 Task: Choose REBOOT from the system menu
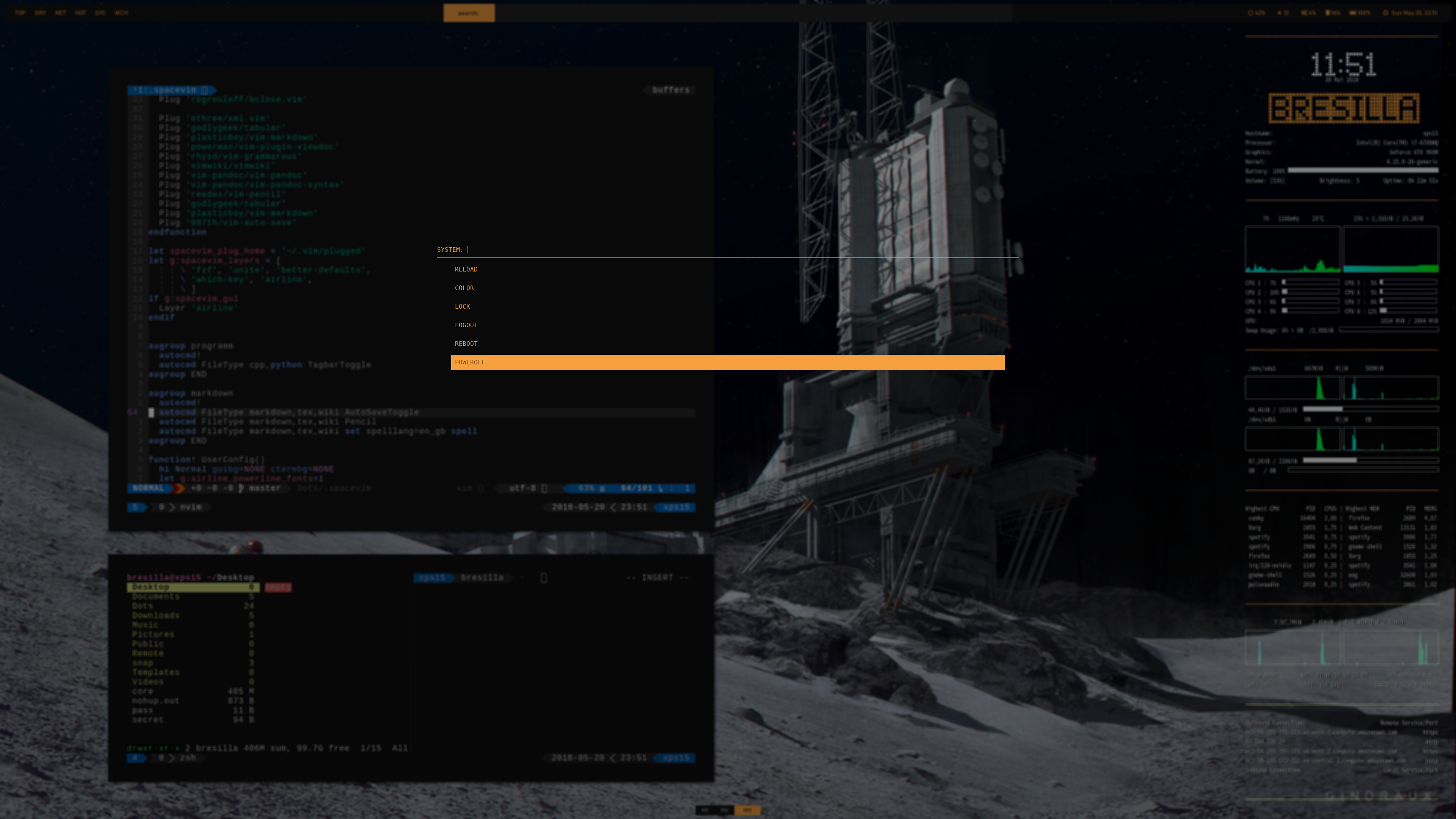tap(466, 344)
